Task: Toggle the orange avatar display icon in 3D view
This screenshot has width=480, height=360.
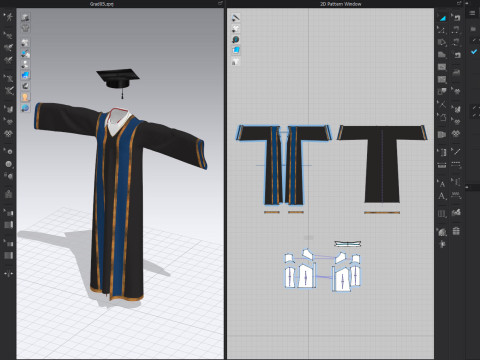Action: coord(25,97)
